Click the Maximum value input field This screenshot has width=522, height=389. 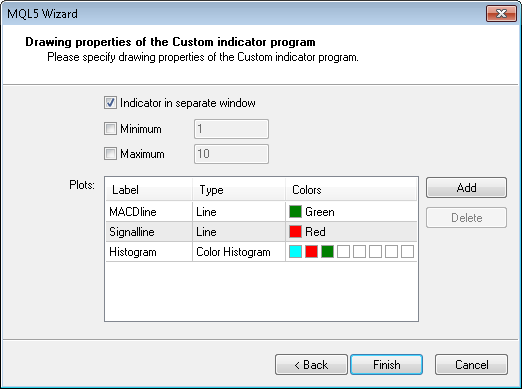231,154
